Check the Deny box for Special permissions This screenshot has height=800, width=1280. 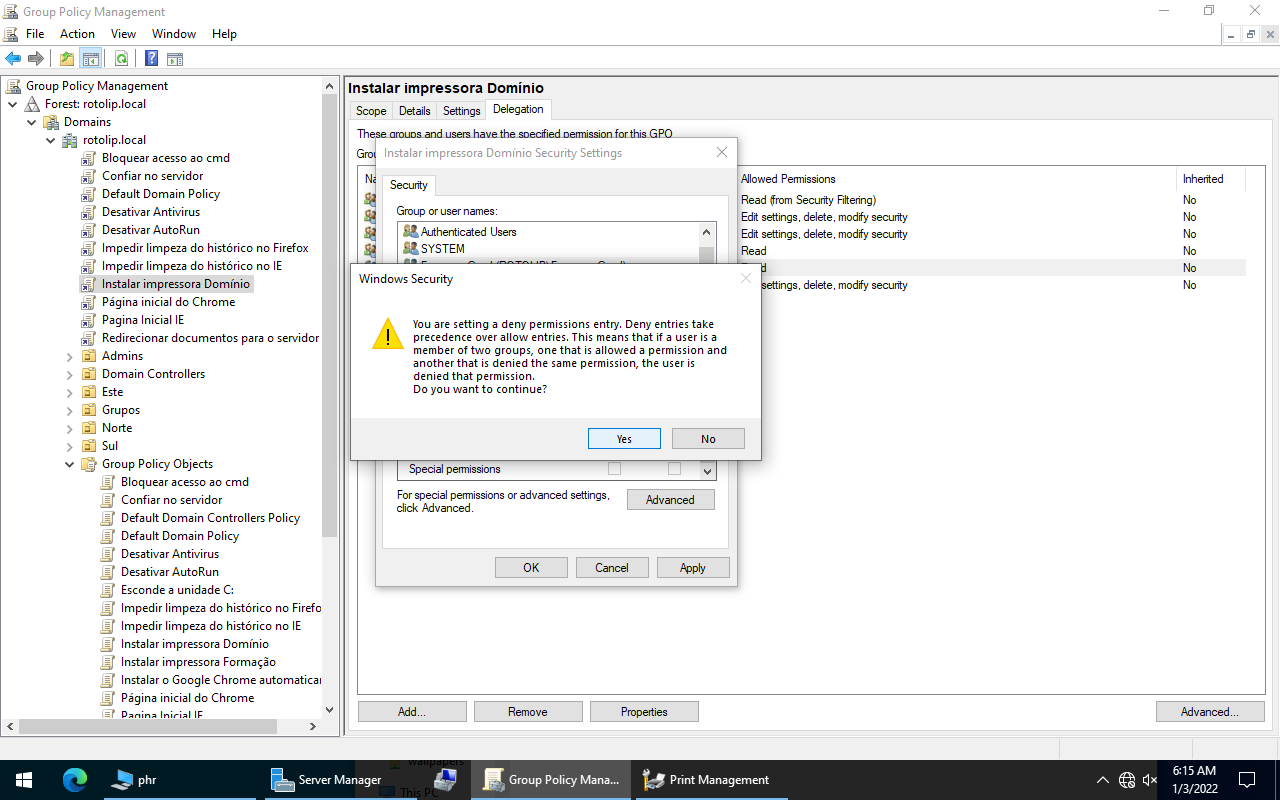(675, 469)
